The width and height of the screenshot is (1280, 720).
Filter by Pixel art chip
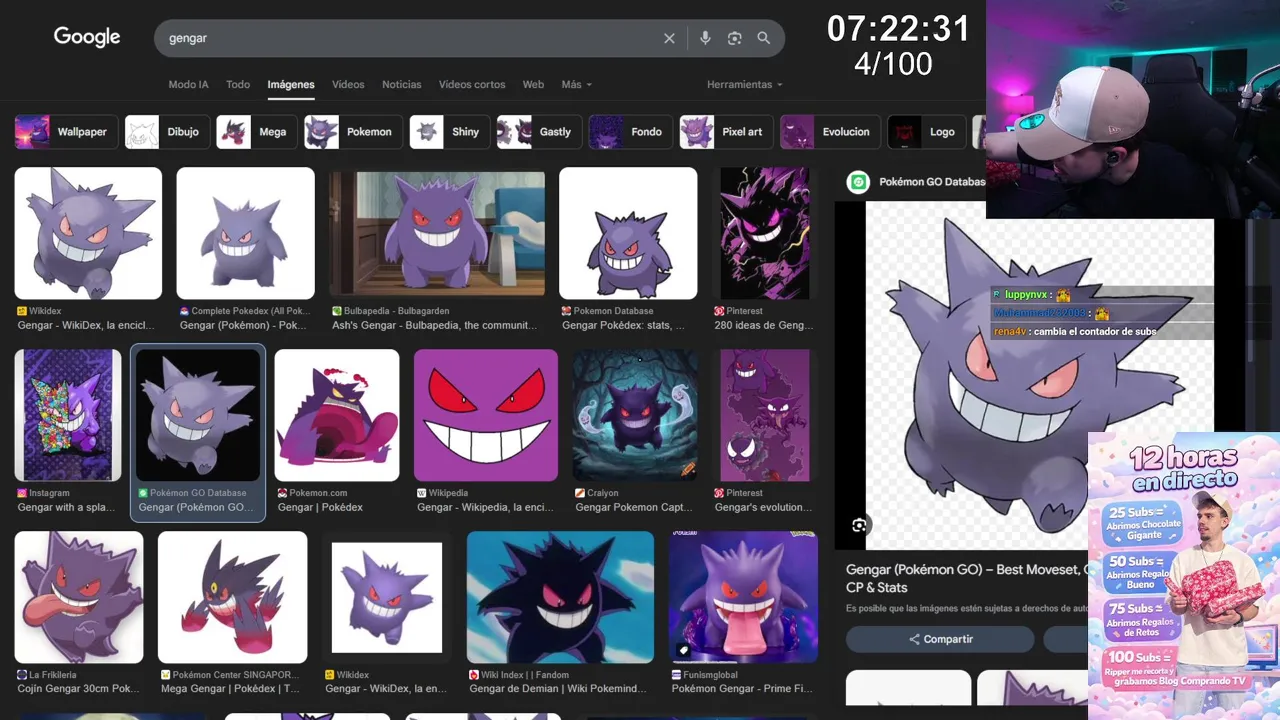726,132
